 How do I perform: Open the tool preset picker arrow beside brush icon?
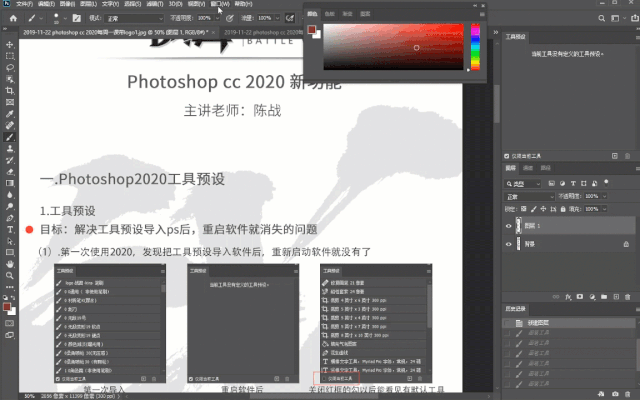(x=41, y=18)
